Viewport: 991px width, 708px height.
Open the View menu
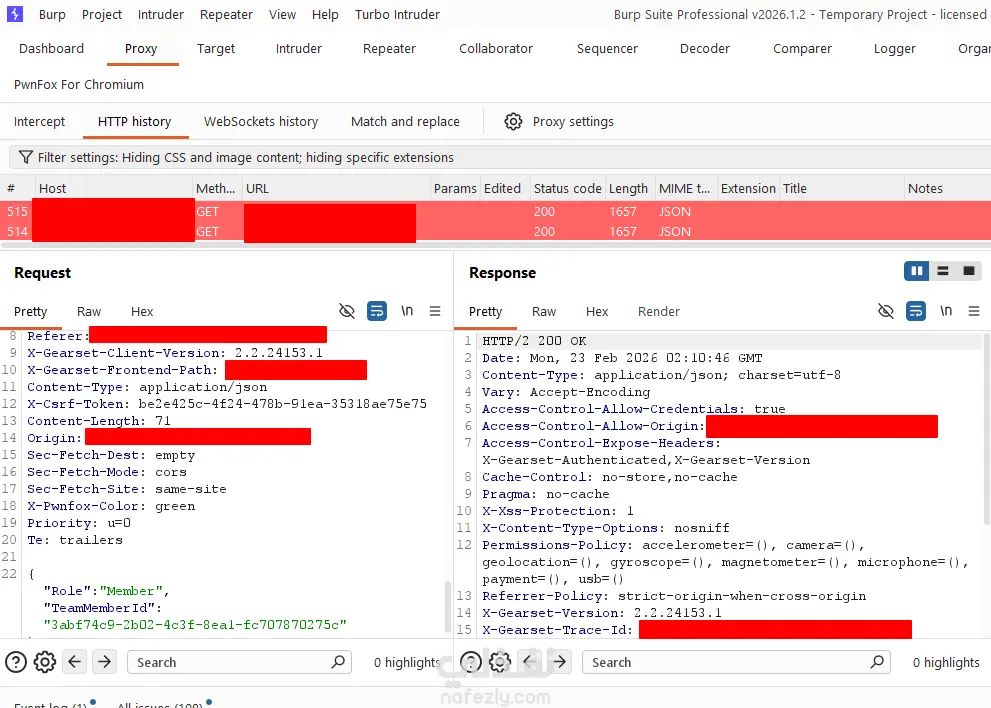tap(282, 14)
